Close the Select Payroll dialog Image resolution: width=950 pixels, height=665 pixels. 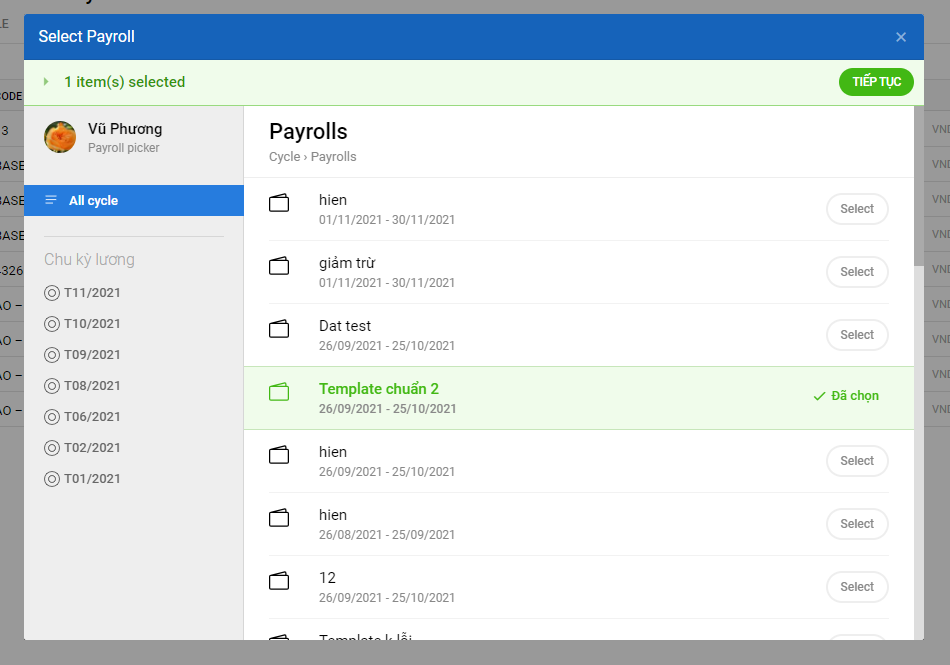point(901,37)
